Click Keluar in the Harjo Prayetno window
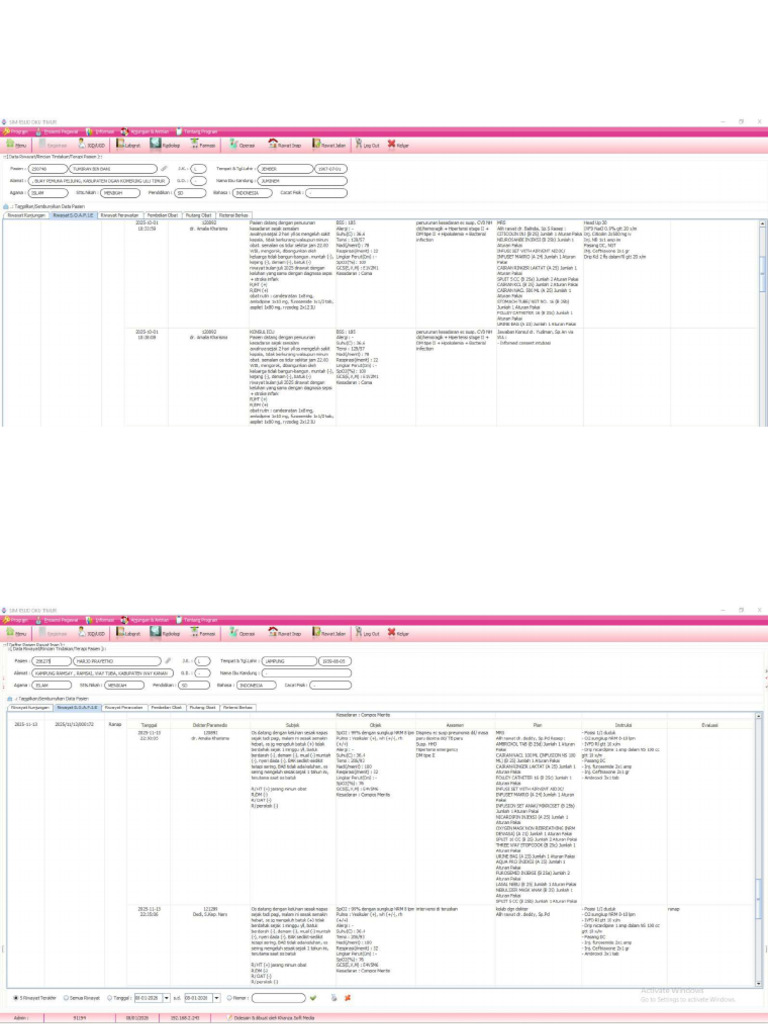768x1024 pixels. click(398, 633)
